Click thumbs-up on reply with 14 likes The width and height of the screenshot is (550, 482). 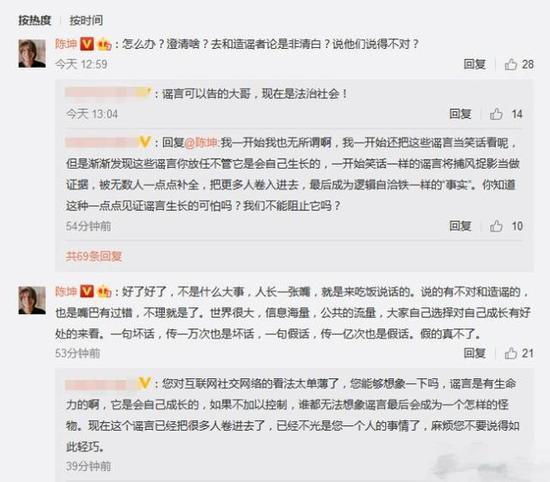pyautogui.click(x=496, y=114)
